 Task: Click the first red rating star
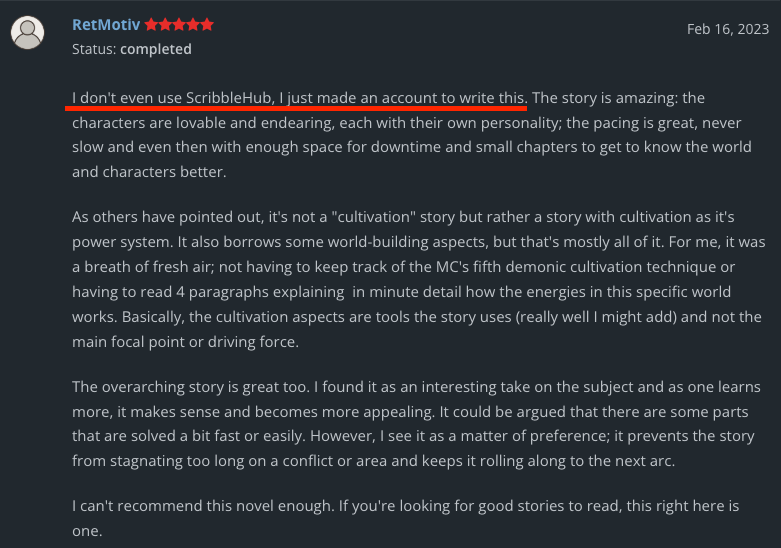tap(151, 25)
